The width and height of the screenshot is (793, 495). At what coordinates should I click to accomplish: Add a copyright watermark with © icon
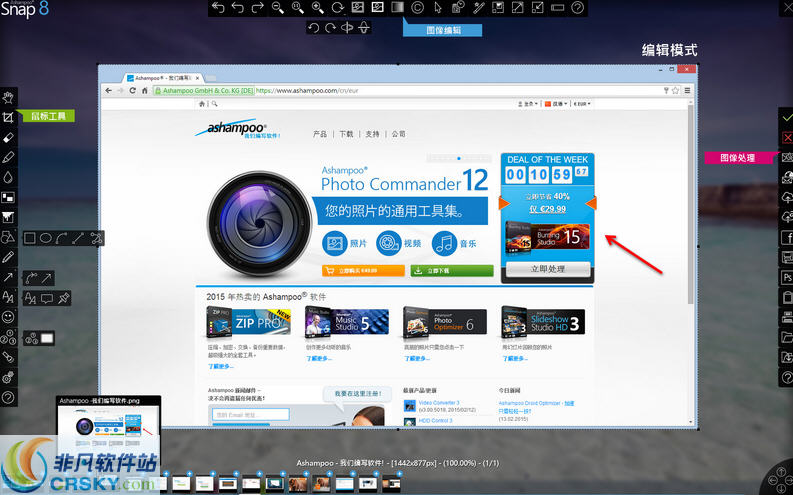coord(417,8)
